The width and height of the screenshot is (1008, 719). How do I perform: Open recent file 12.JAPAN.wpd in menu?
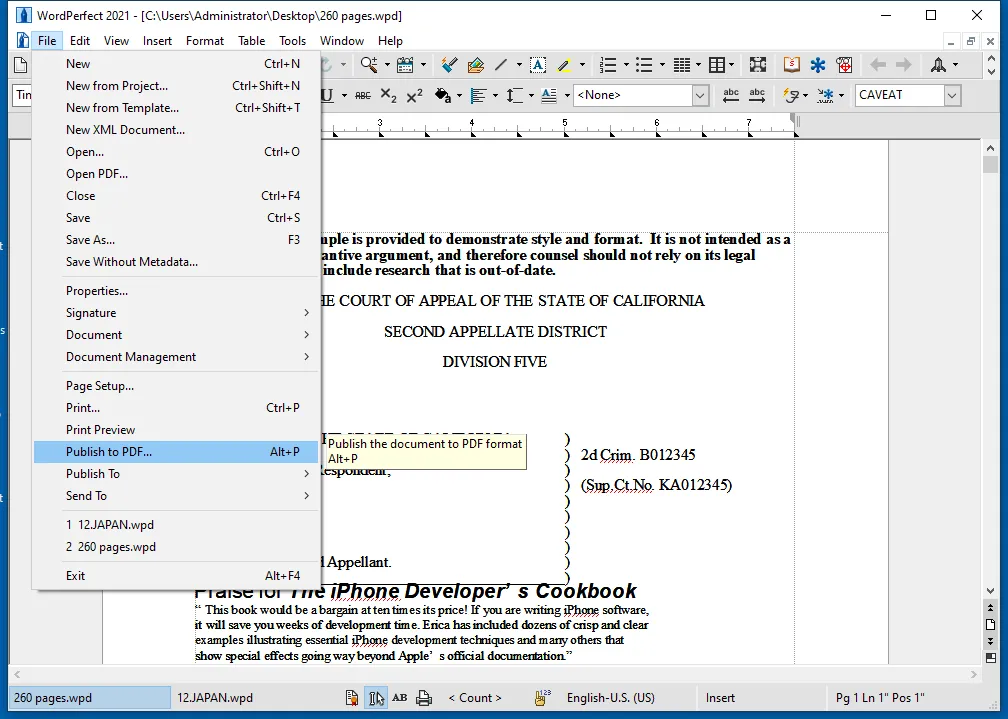coord(176,524)
